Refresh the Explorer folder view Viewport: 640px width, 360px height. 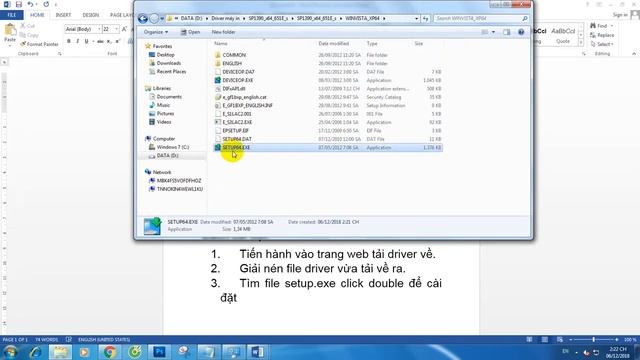pos(425,18)
